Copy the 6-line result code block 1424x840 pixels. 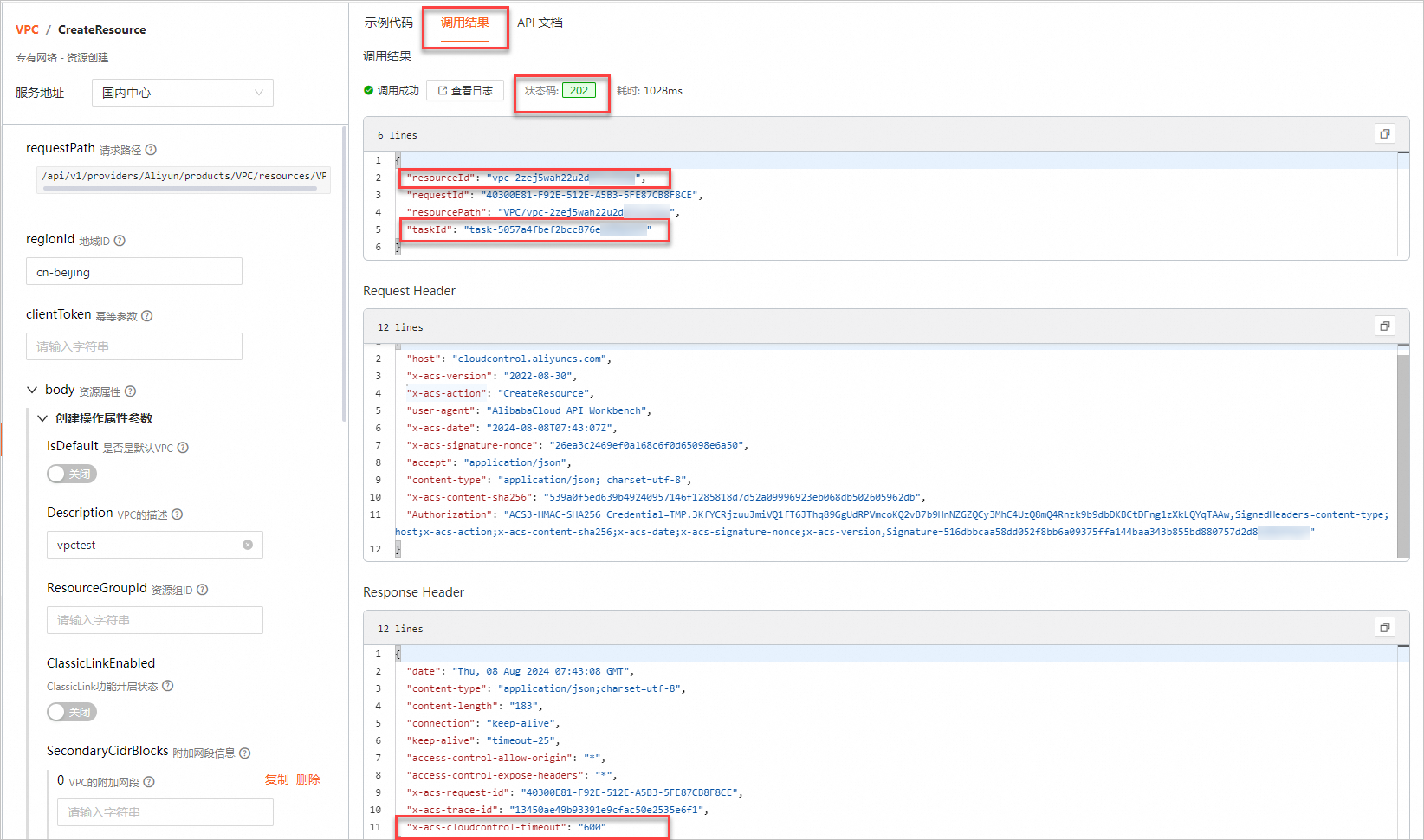tap(1385, 134)
